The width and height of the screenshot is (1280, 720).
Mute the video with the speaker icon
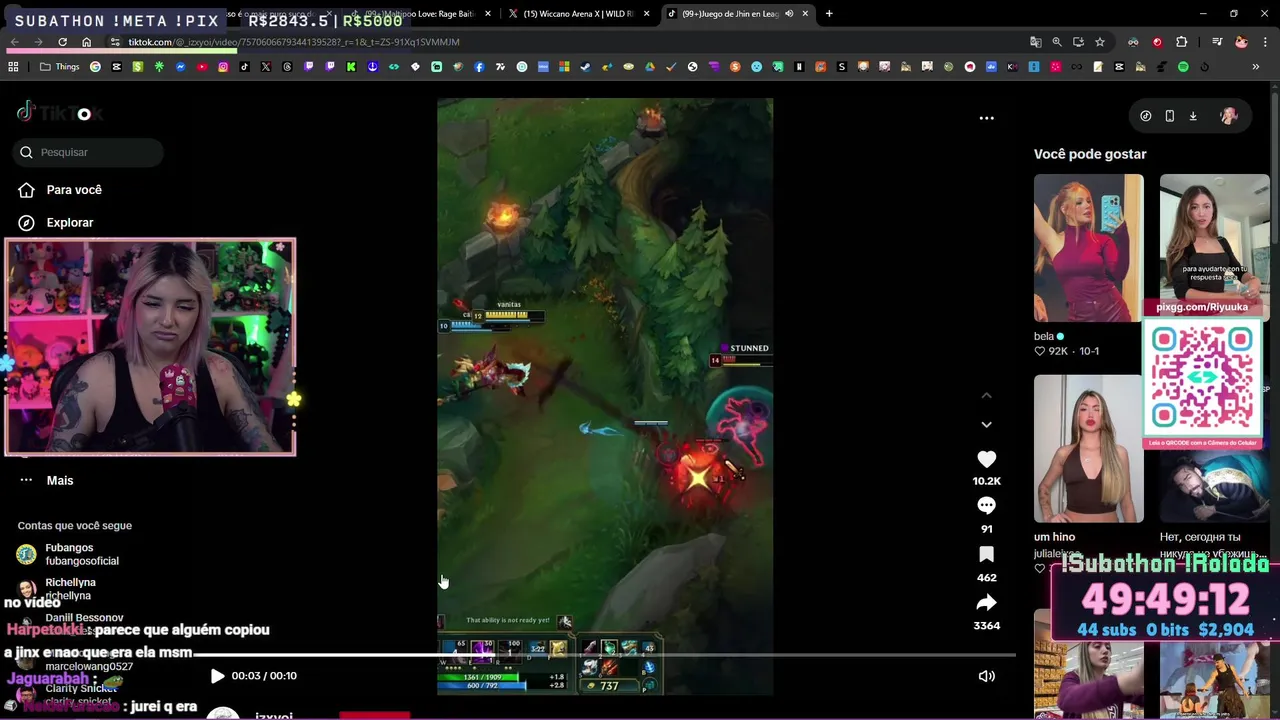[986, 676]
